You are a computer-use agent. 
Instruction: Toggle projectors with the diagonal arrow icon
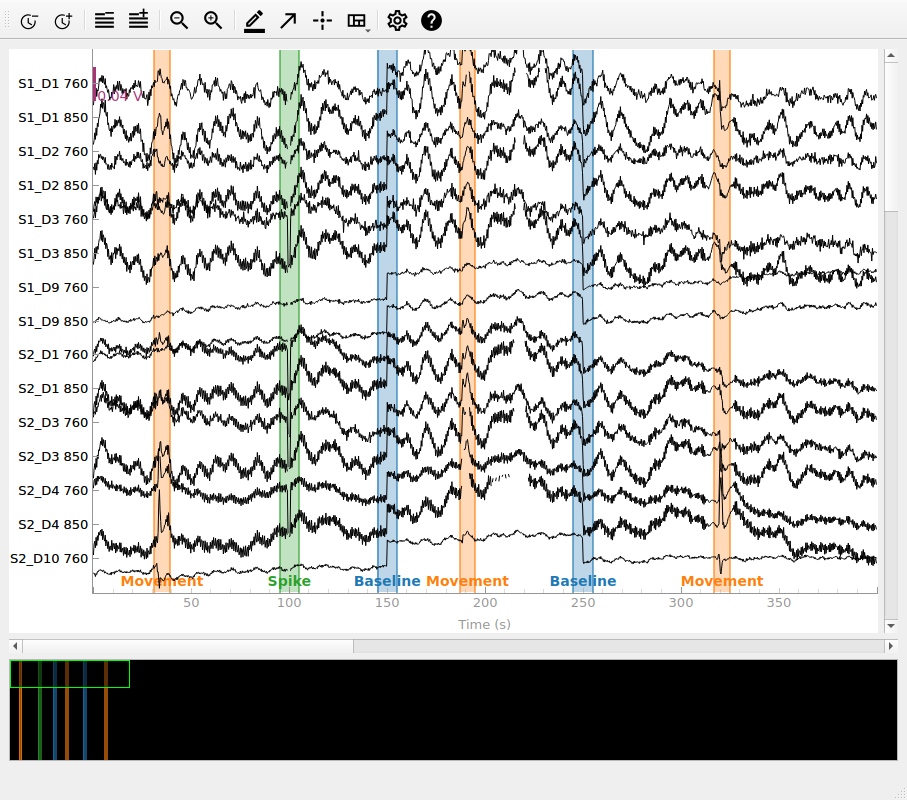click(288, 20)
